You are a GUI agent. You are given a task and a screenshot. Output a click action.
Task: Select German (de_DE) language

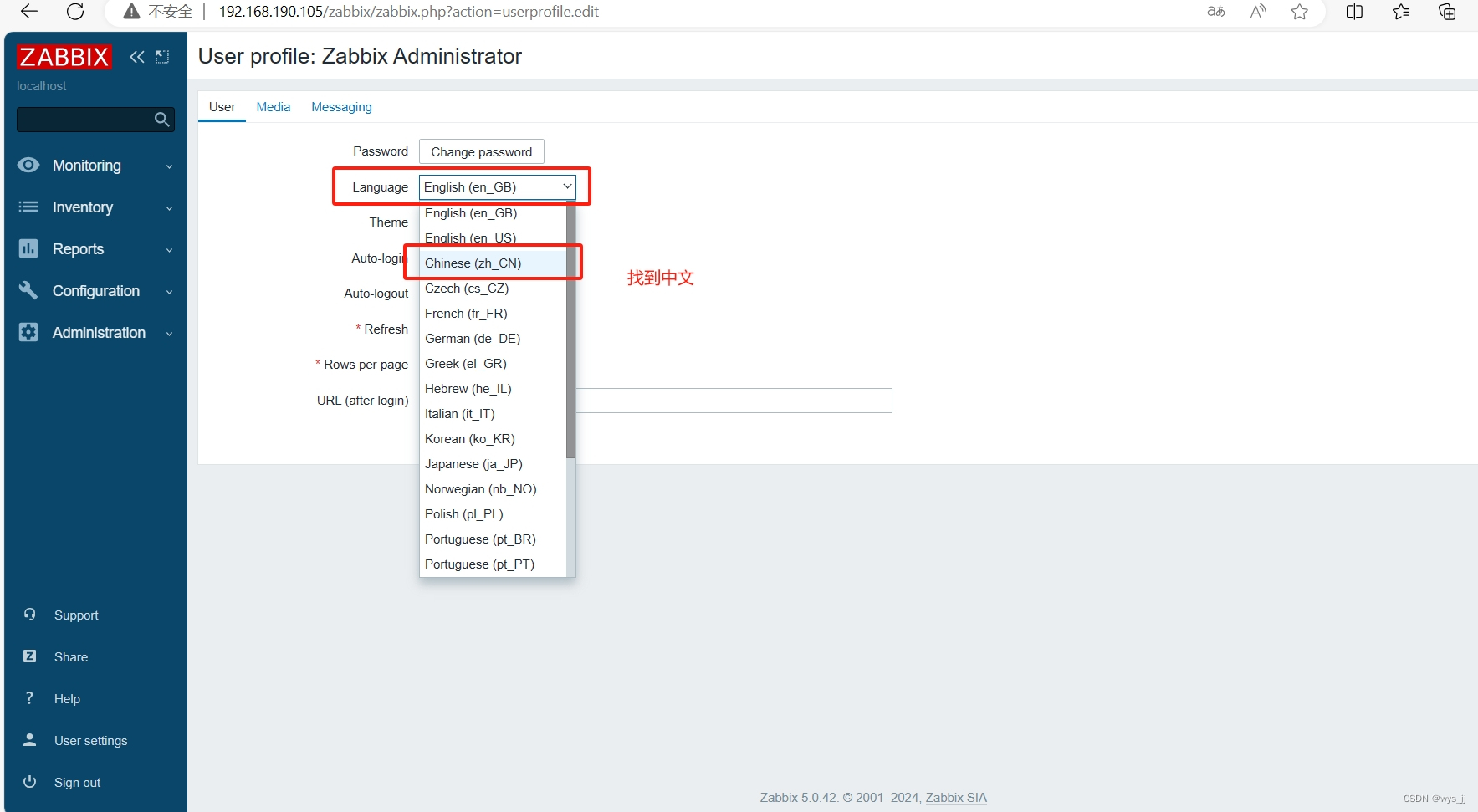point(493,339)
